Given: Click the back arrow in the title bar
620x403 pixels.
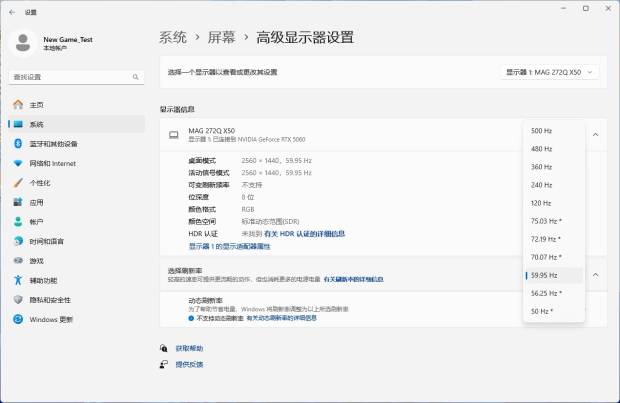Looking at the screenshot, I should click(12, 12).
